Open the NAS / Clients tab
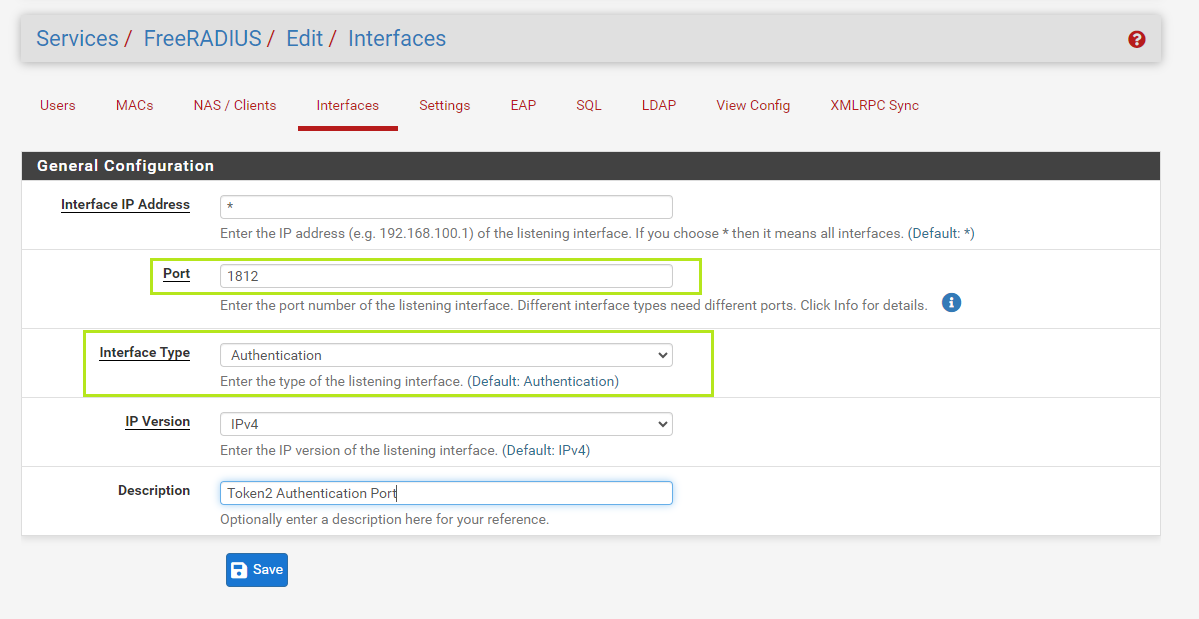 coord(235,105)
